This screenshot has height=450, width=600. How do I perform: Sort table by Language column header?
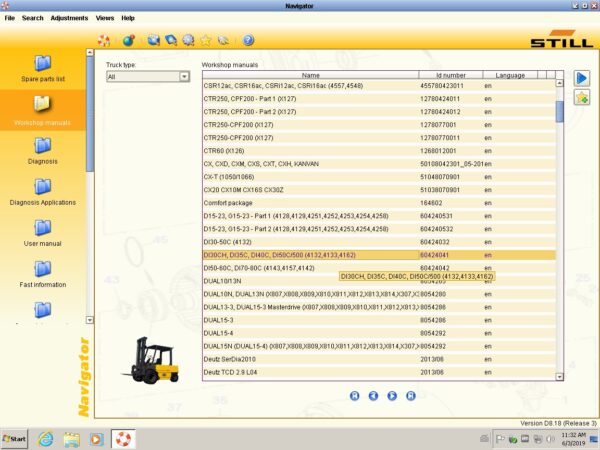pos(510,75)
